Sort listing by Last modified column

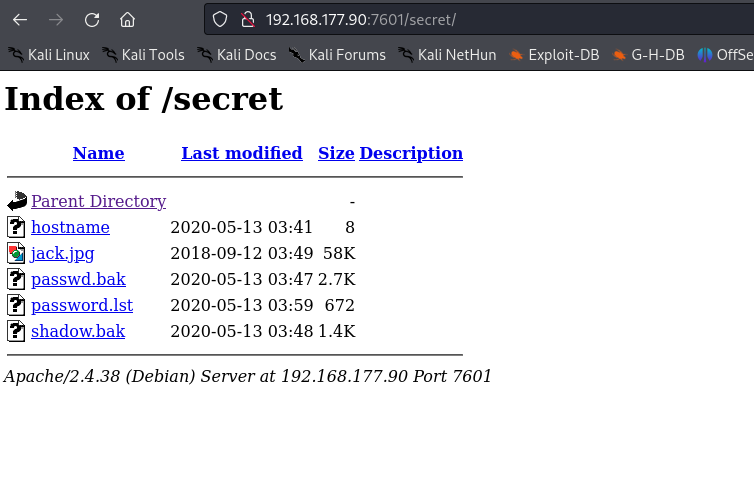click(241, 153)
